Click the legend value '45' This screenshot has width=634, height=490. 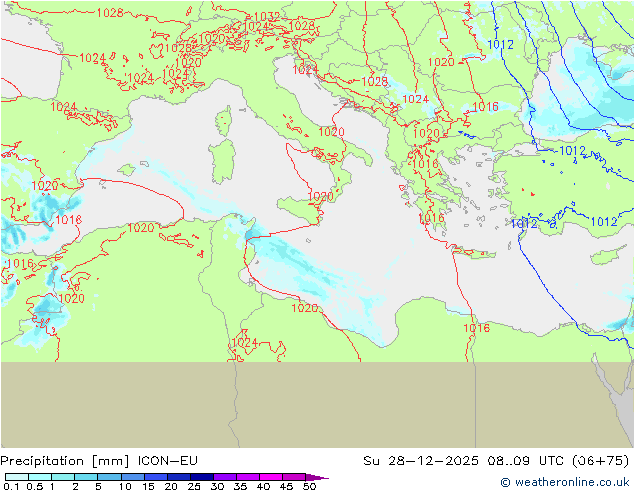click(x=286, y=486)
